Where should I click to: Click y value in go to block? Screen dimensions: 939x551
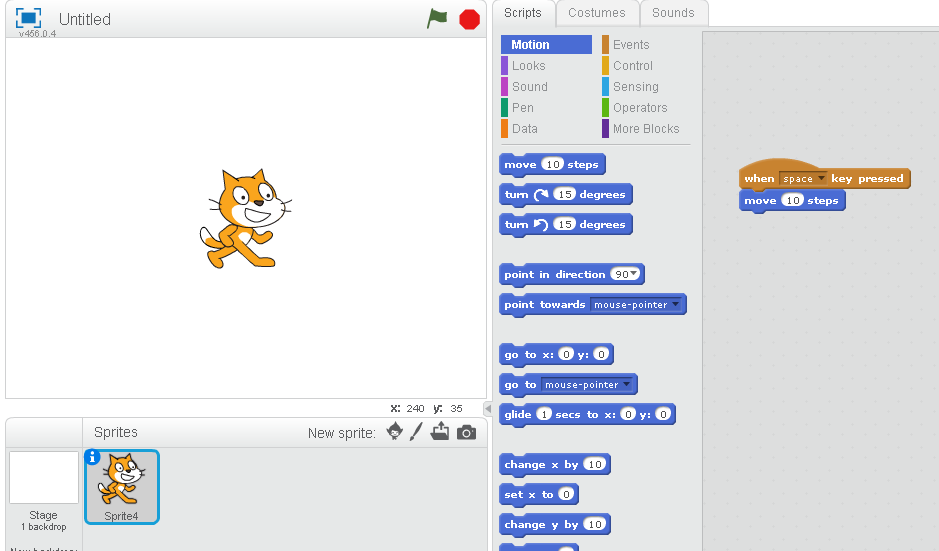pyautogui.click(x=601, y=354)
